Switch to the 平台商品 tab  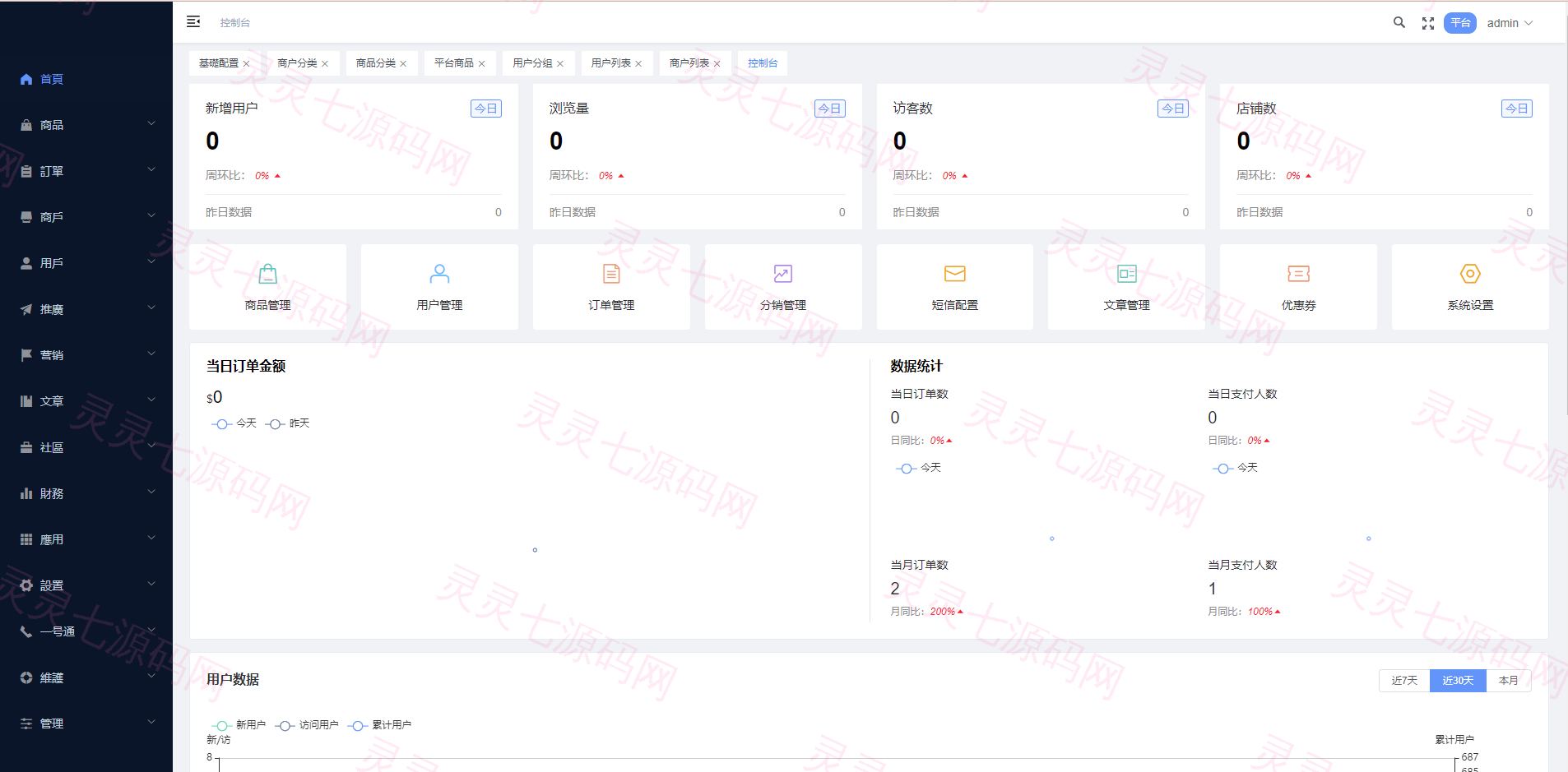454,63
